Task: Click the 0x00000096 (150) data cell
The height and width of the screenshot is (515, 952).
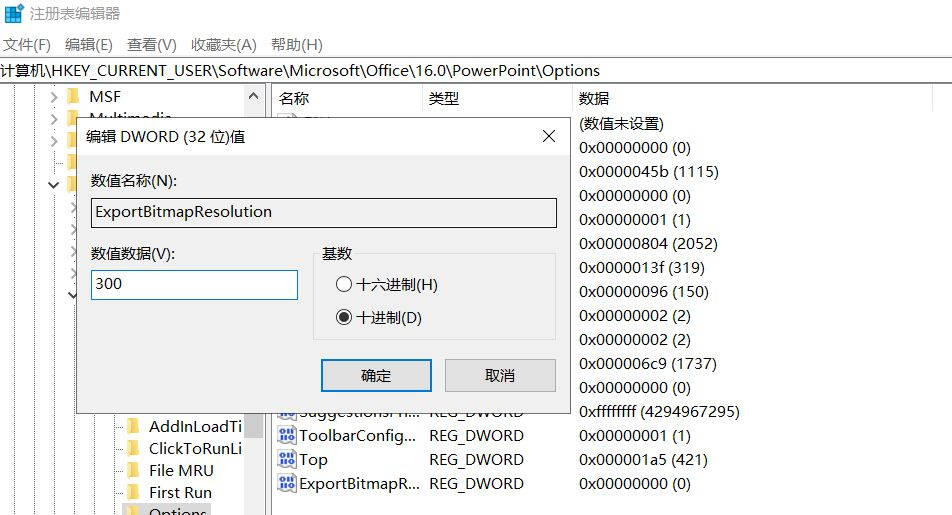Action: pos(644,292)
